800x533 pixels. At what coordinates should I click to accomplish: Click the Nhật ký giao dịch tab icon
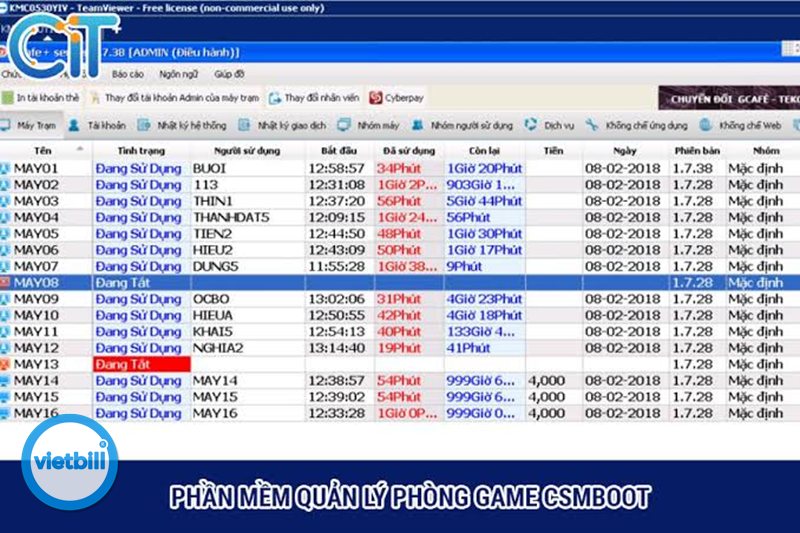coord(244,125)
